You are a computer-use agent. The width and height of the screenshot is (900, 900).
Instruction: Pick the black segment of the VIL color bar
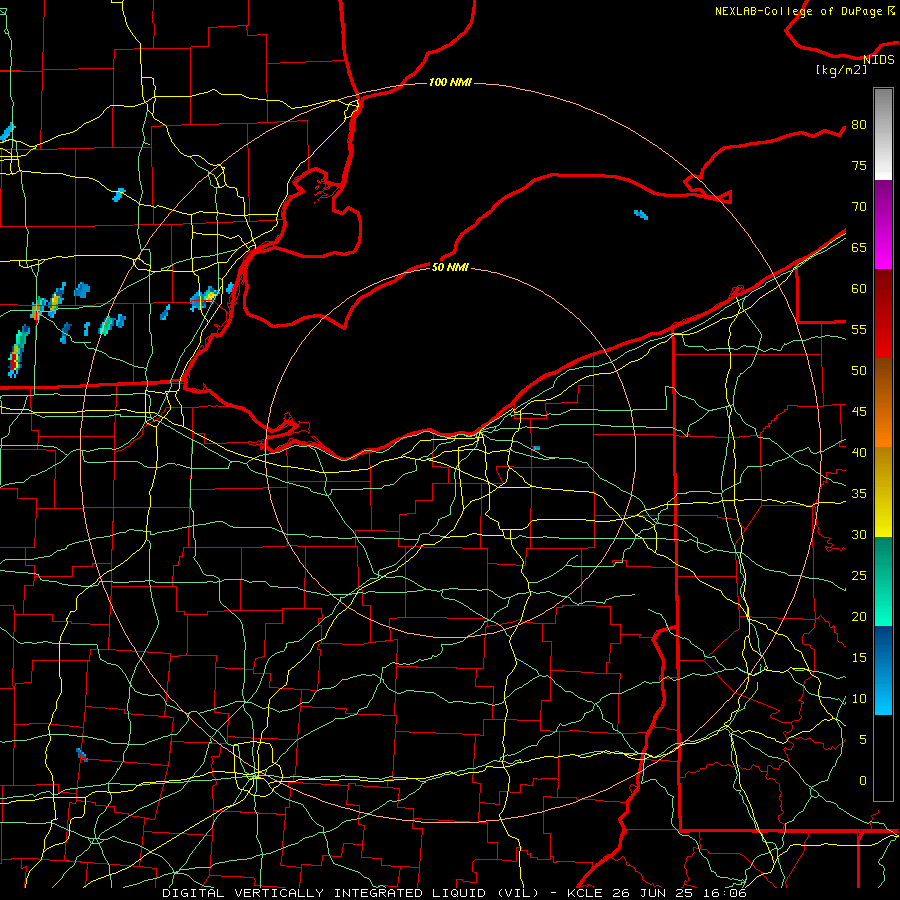[883, 757]
